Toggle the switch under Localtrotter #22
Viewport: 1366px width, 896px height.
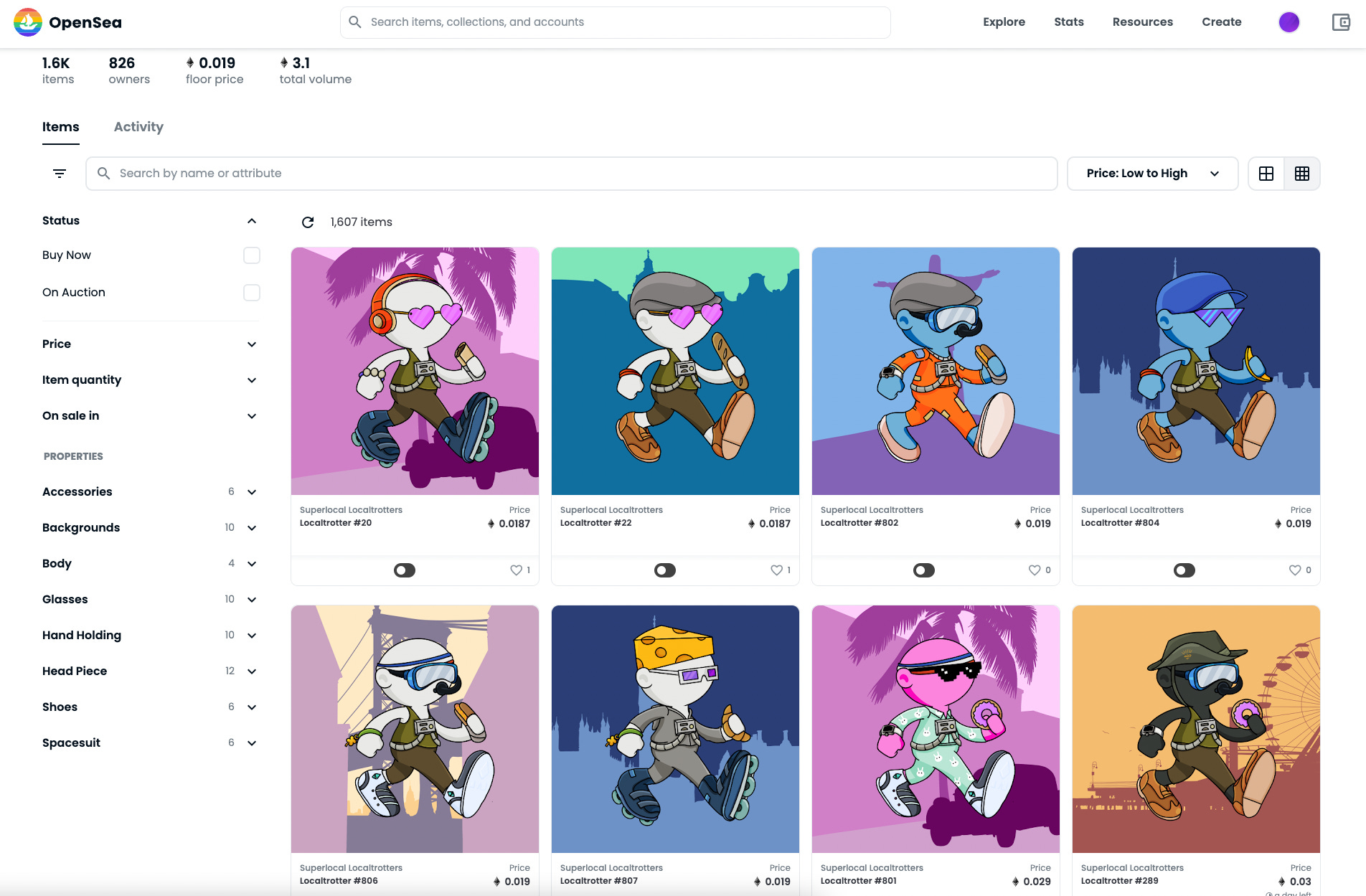coord(665,570)
